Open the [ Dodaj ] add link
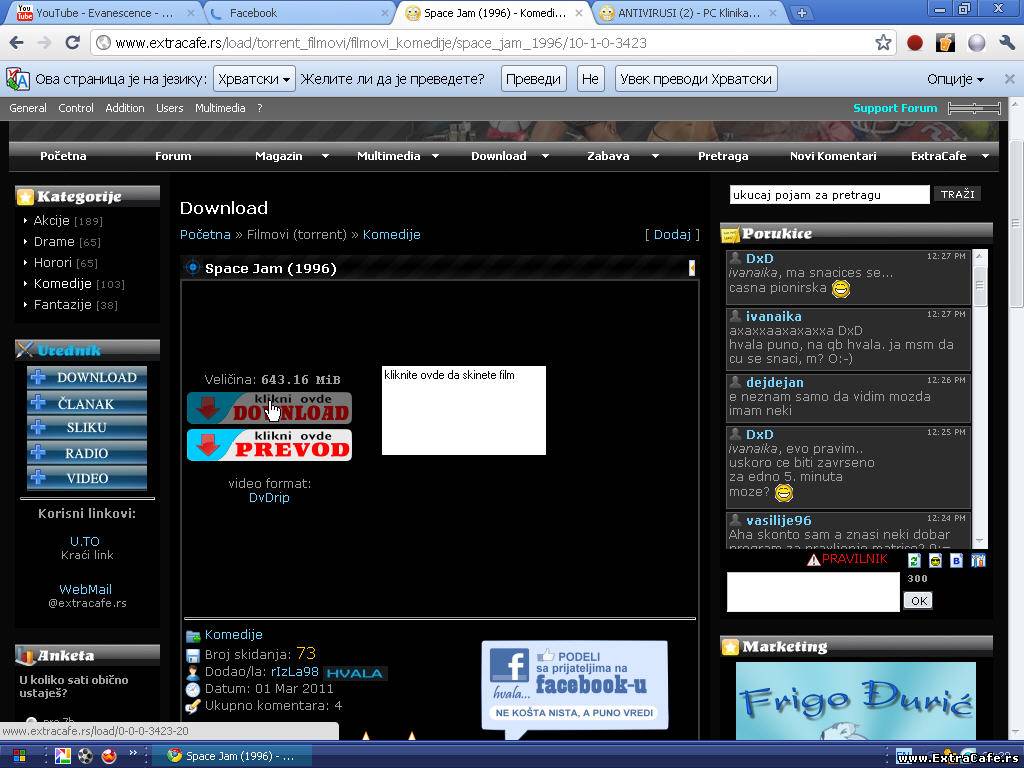This screenshot has width=1024, height=768. click(x=672, y=234)
